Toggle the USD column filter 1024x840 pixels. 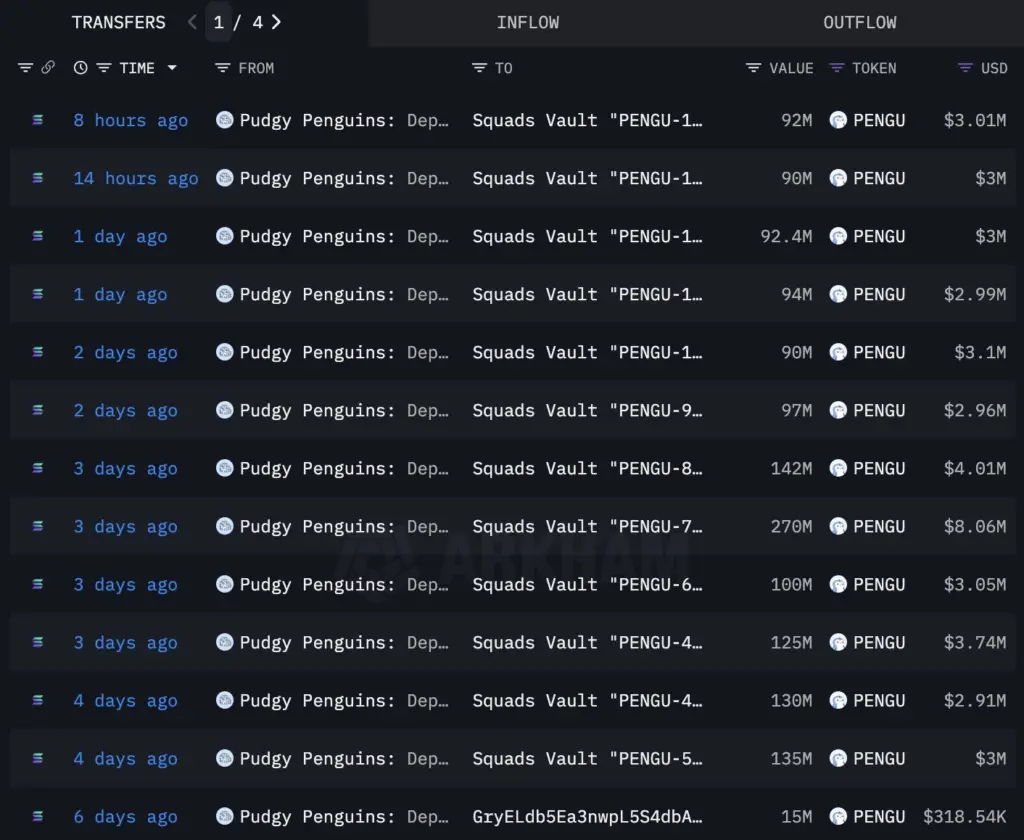click(964, 68)
